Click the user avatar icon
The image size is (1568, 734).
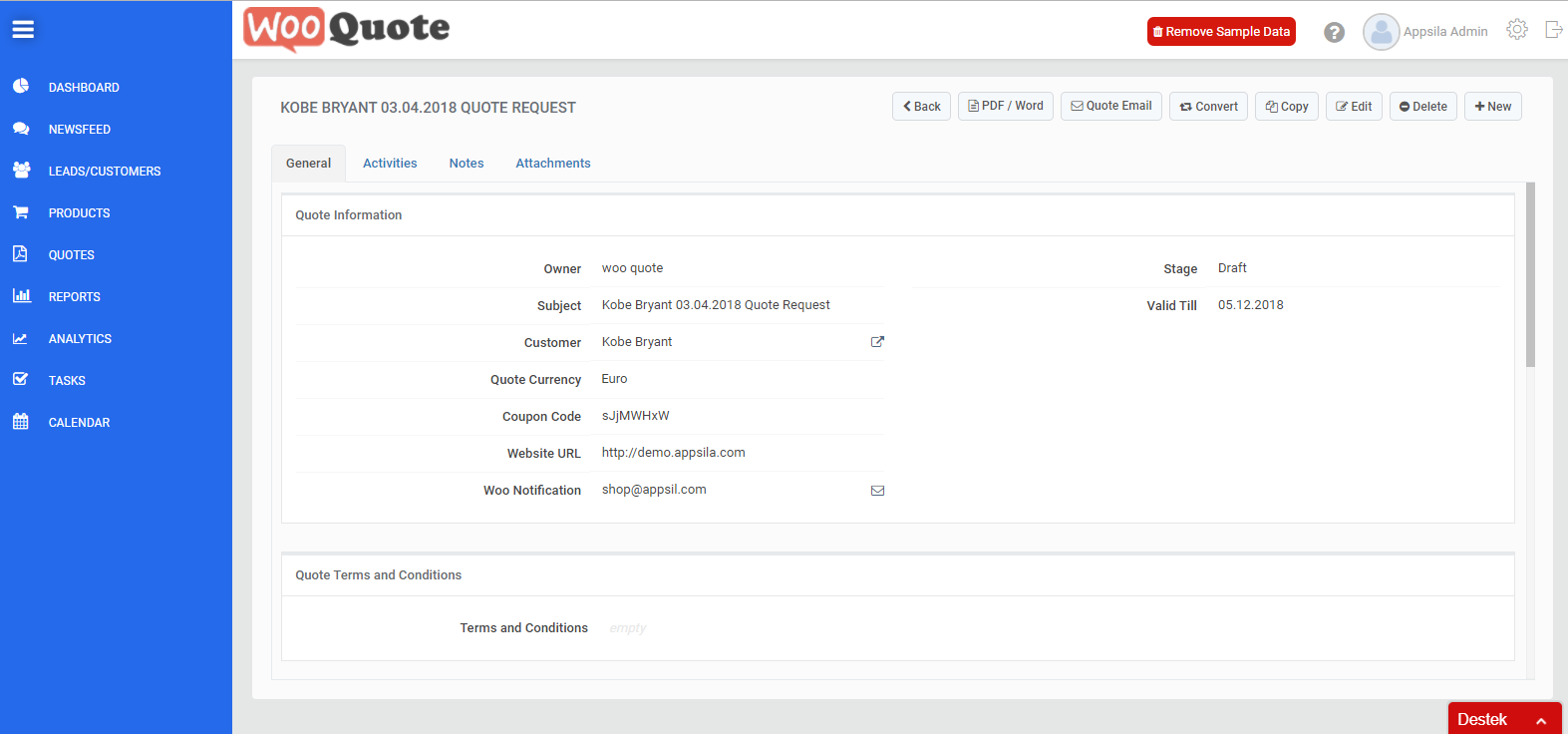tap(1381, 32)
